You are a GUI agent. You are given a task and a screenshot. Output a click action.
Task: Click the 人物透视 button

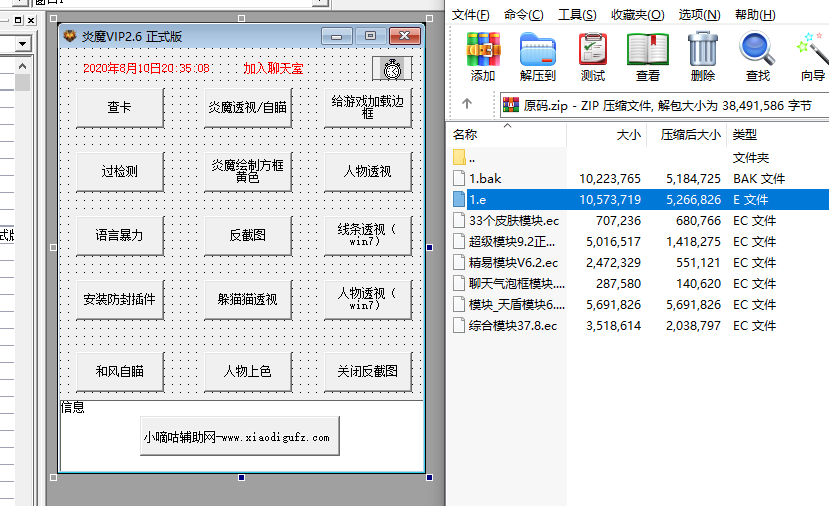point(368,171)
